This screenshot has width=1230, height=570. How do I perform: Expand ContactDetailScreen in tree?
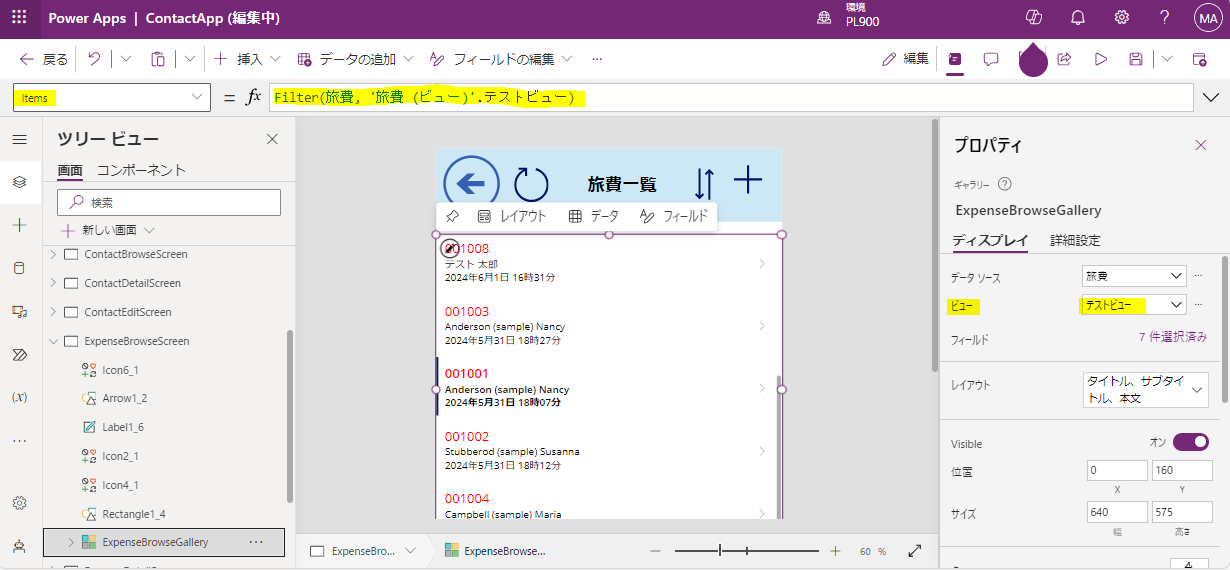53,283
